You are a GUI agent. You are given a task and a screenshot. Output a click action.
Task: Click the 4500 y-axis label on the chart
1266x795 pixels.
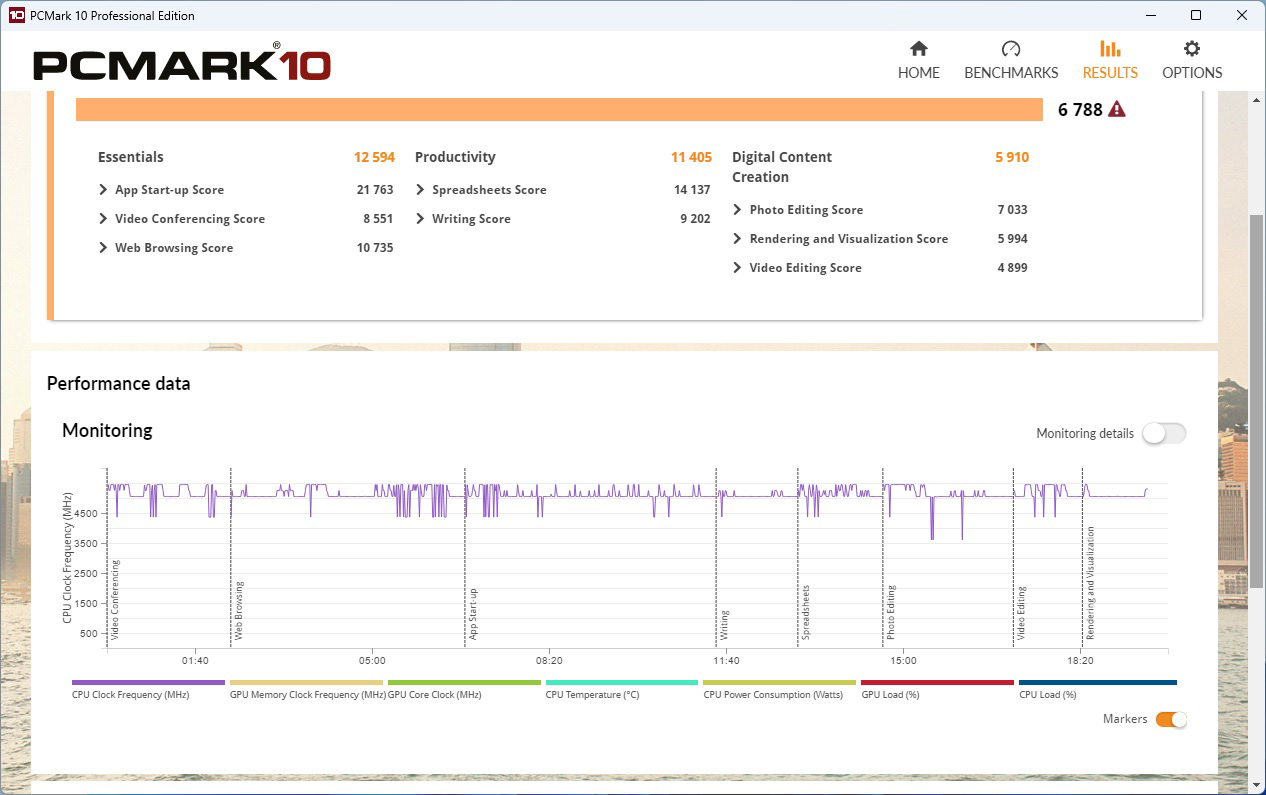click(85, 514)
